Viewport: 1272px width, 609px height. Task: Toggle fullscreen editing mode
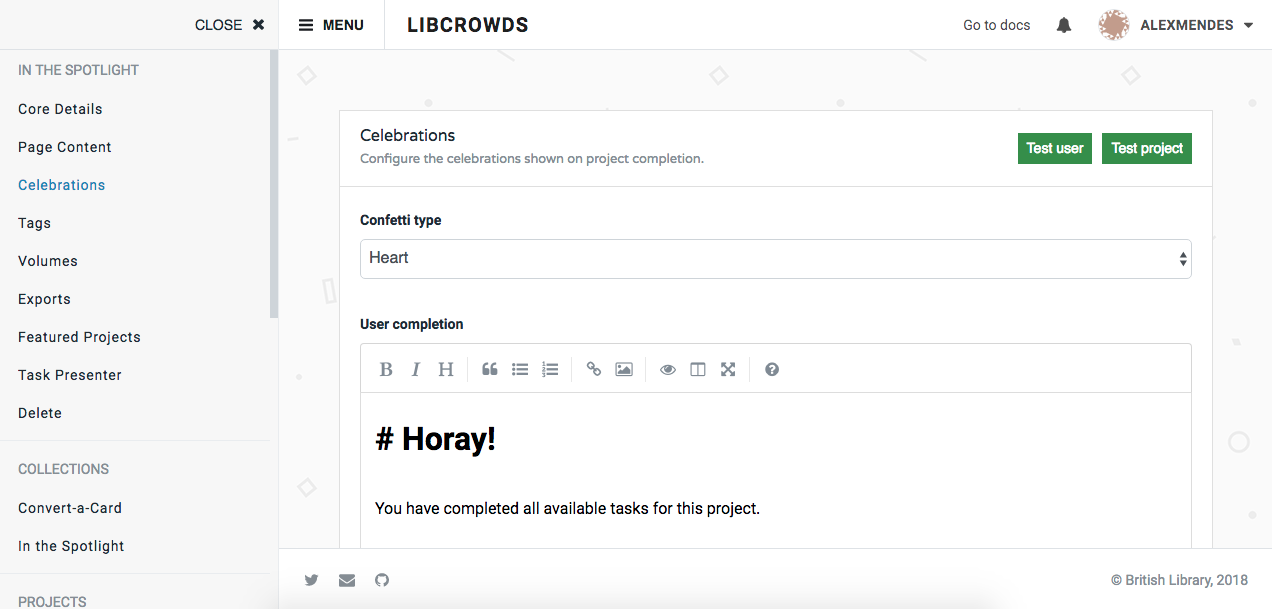[727, 369]
